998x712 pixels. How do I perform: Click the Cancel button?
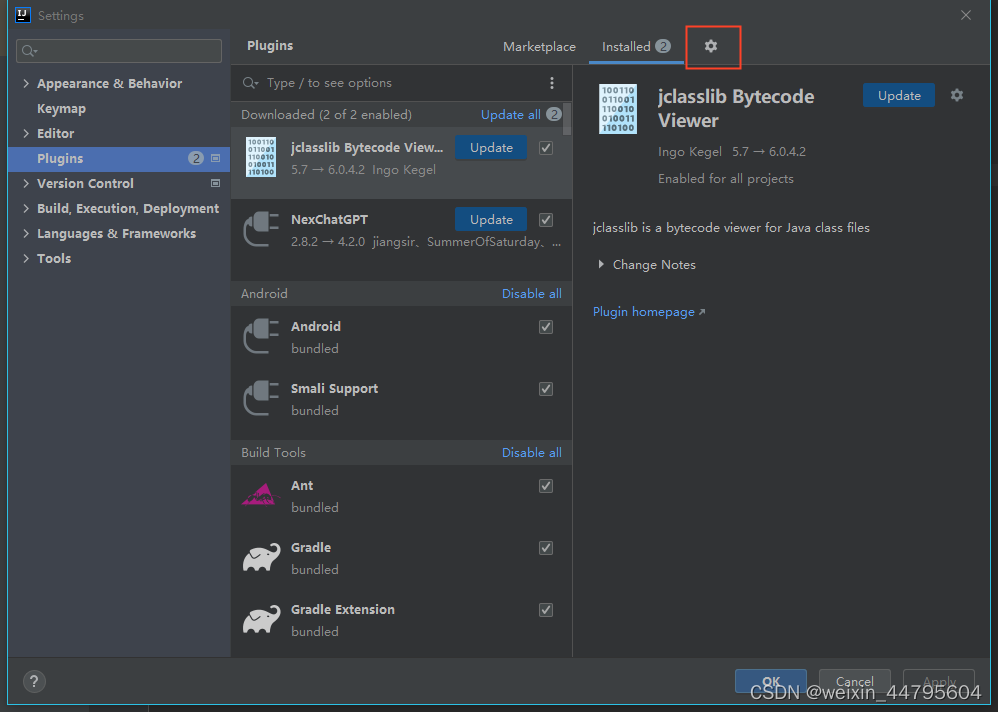point(854,681)
